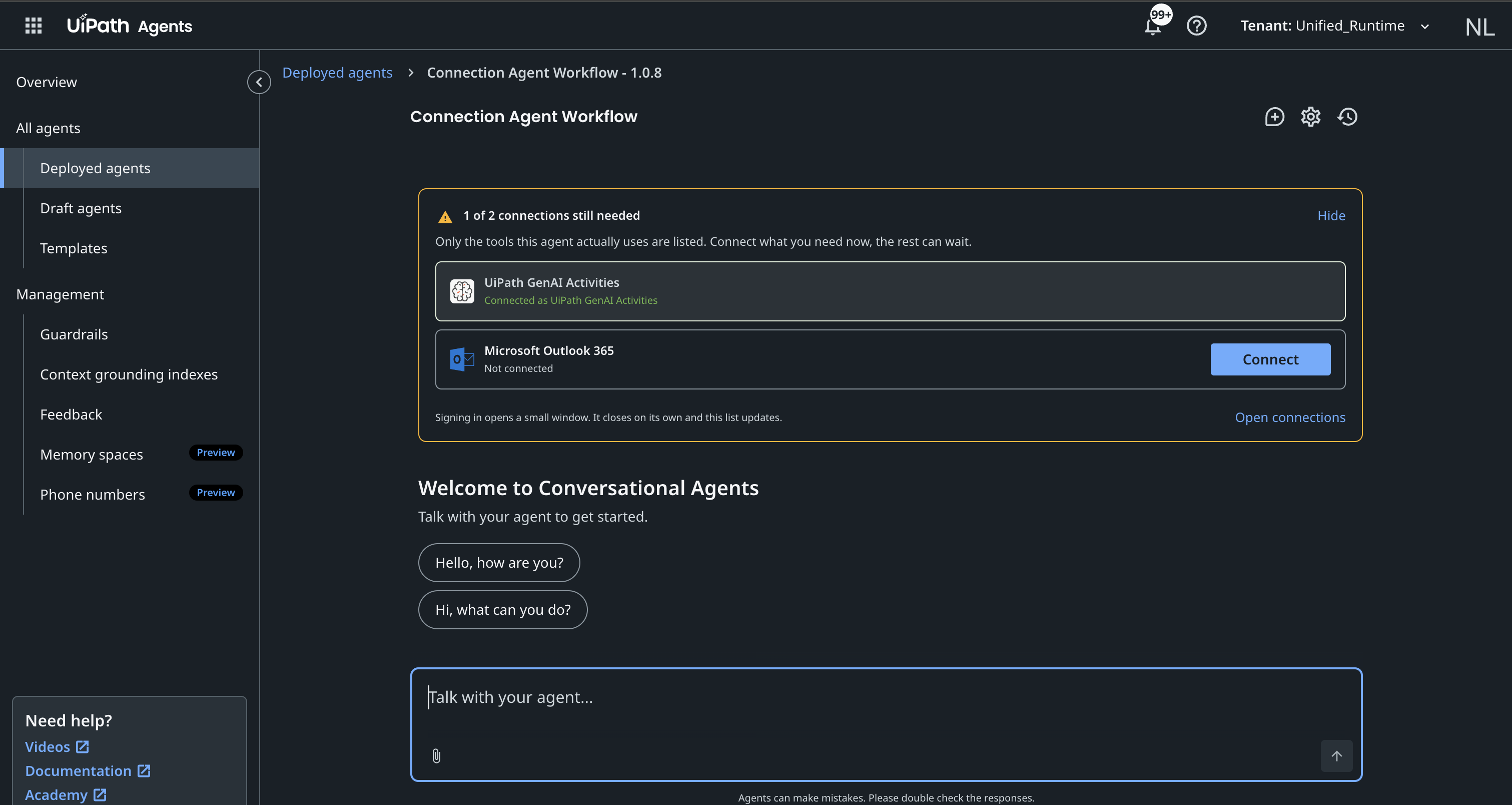Image resolution: width=1512 pixels, height=805 pixels.
Task: Select All agents in sidebar
Action: click(48, 128)
